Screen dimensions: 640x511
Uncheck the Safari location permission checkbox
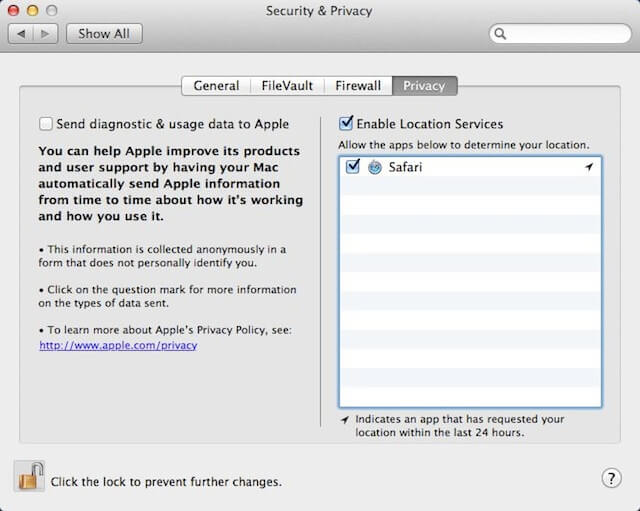[x=352, y=166]
